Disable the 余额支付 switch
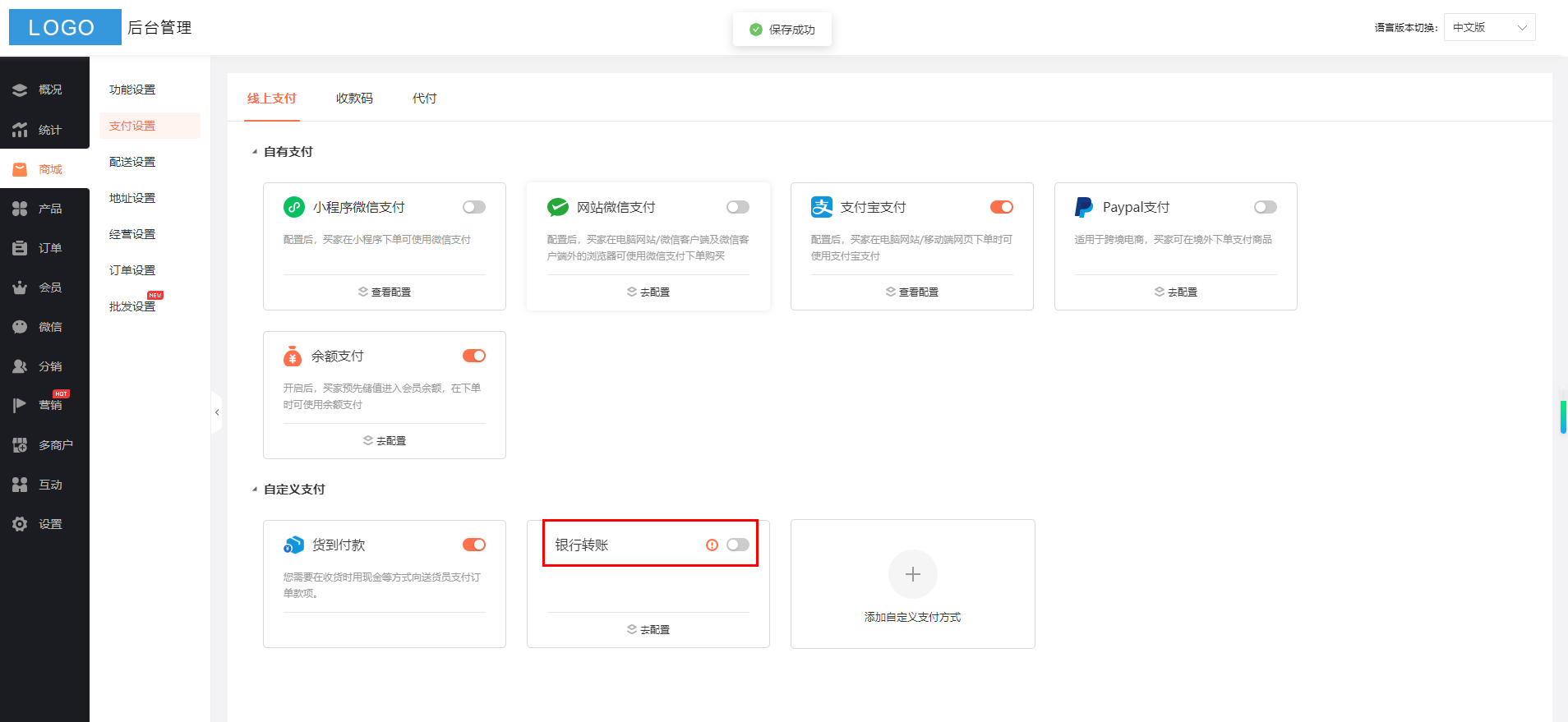 (x=474, y=356)
